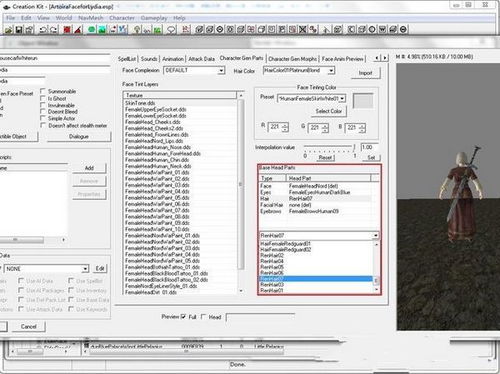Image resolution: width=500 pixels, height=374 pixels.
Task: Toggle the Is Ghost checkbox
Action: pos(43,98)
